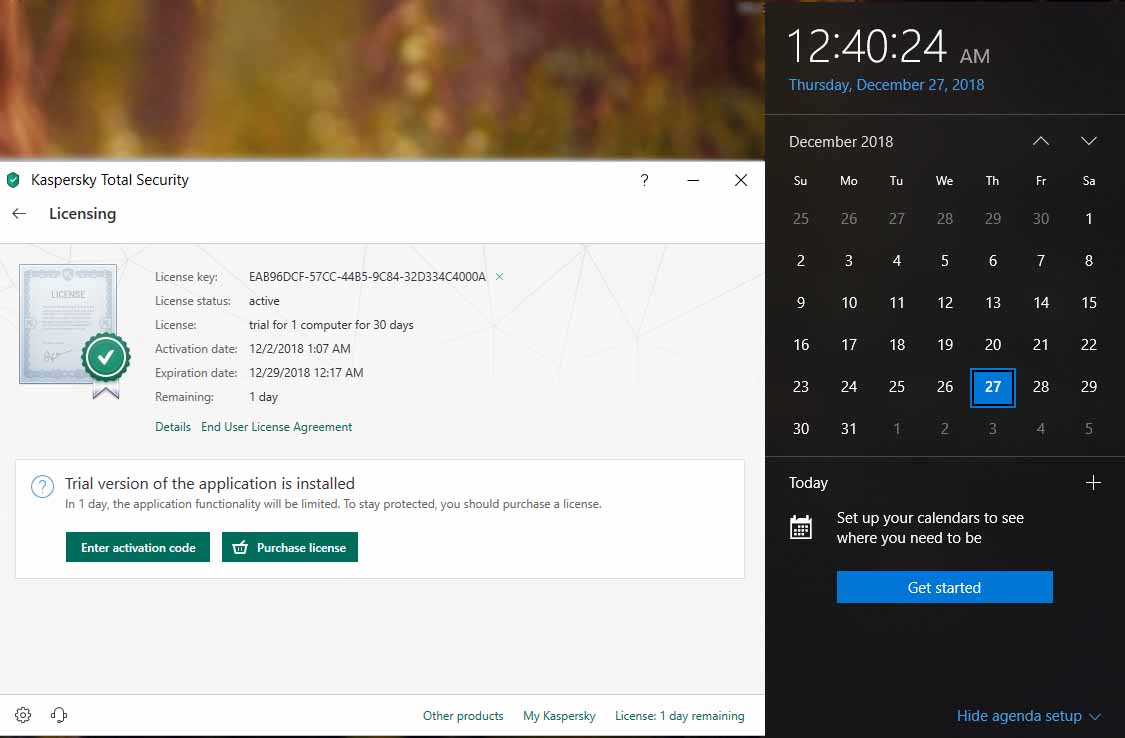Click license key EAB96DCF-57CC-44B5-9C84-32D334C4000A

(367, 277)
